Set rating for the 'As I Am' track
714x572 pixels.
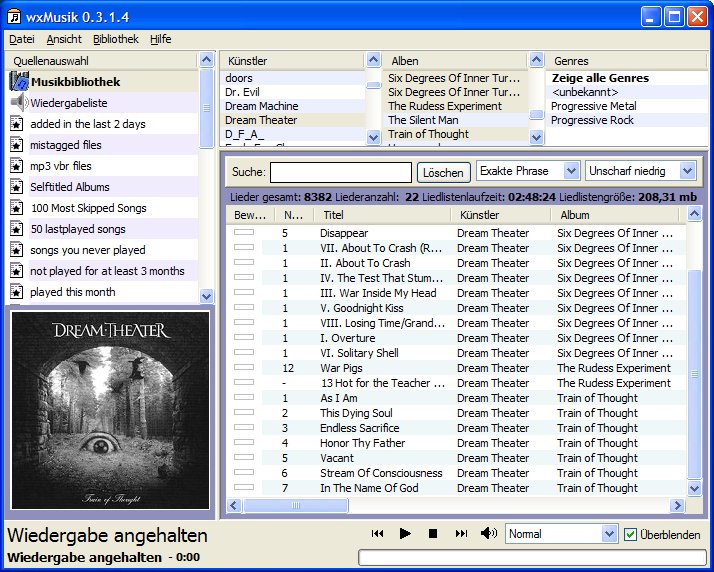(x=244, y=397)
